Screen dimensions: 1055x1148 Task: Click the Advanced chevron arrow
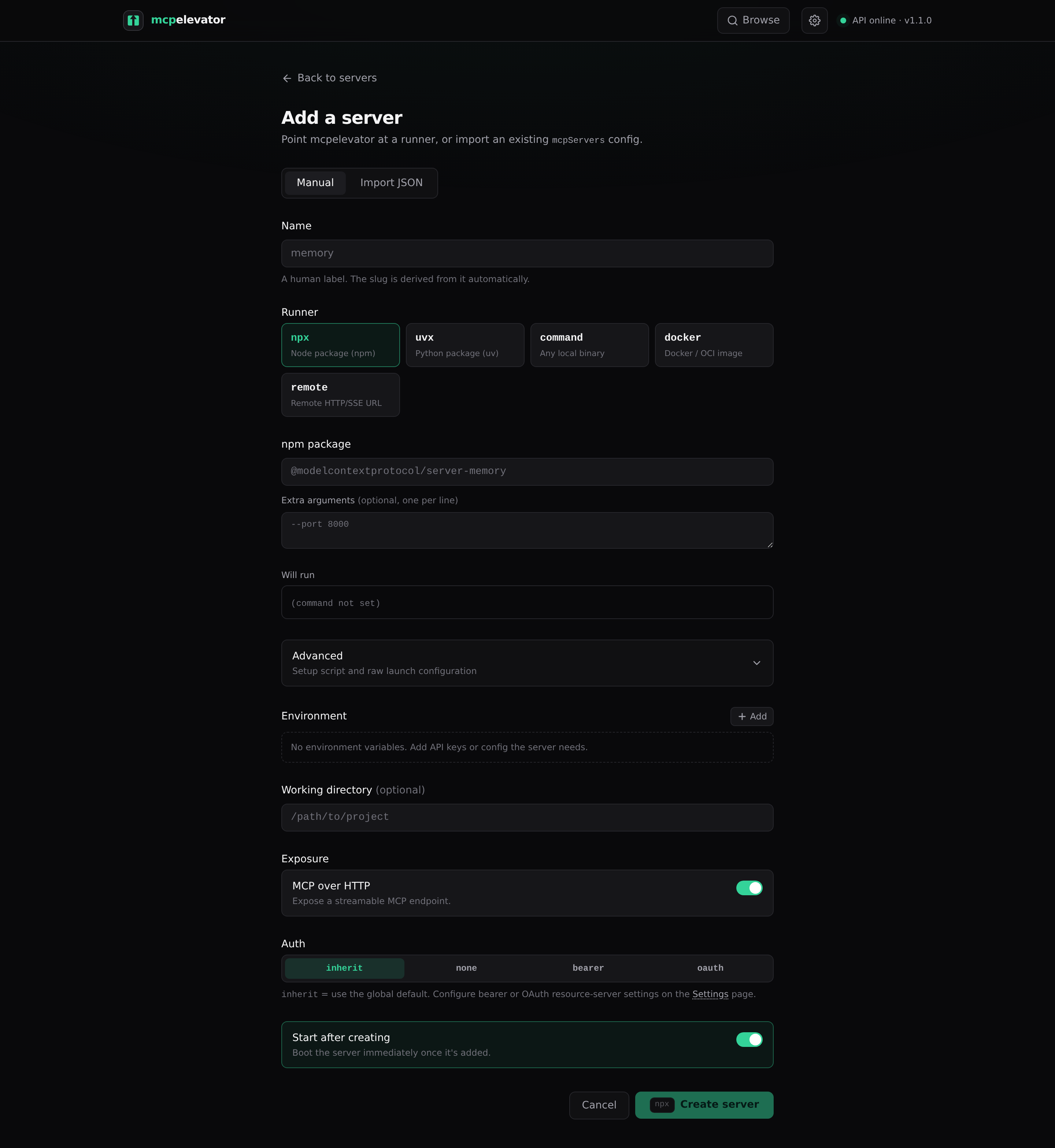(756, 663)
